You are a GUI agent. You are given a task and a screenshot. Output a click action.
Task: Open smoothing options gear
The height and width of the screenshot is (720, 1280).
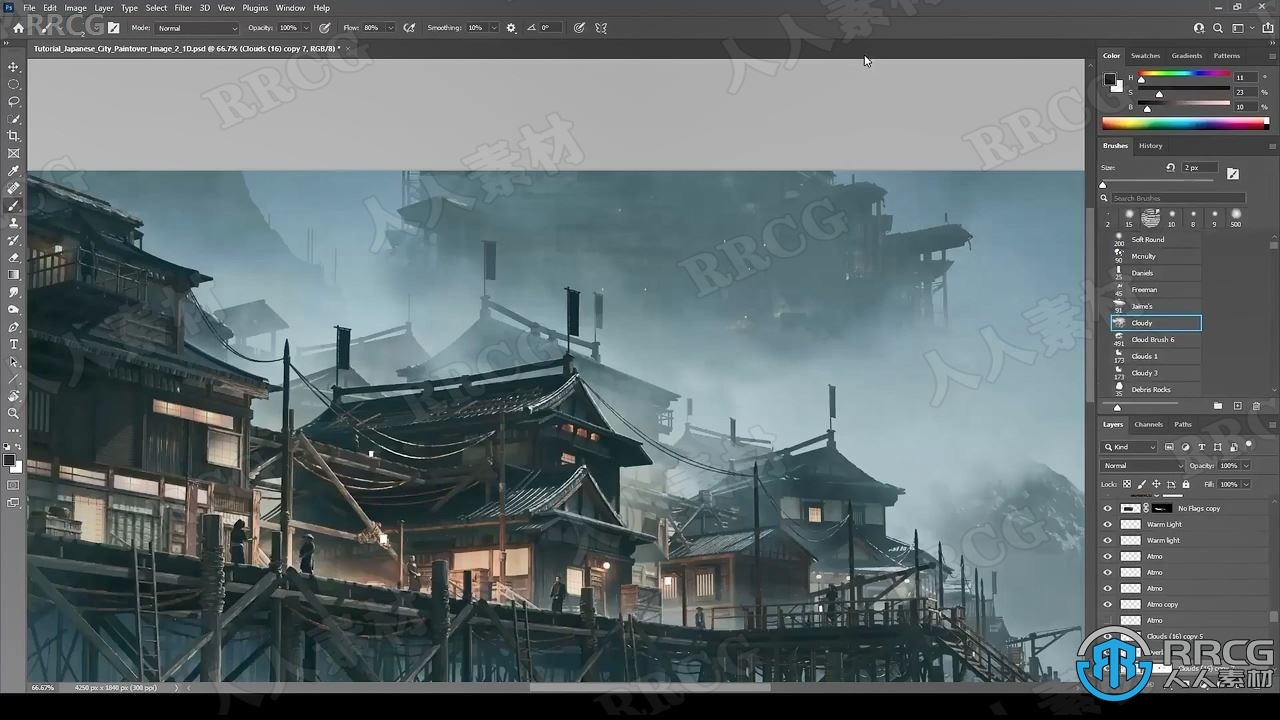(x=511, y=28)
